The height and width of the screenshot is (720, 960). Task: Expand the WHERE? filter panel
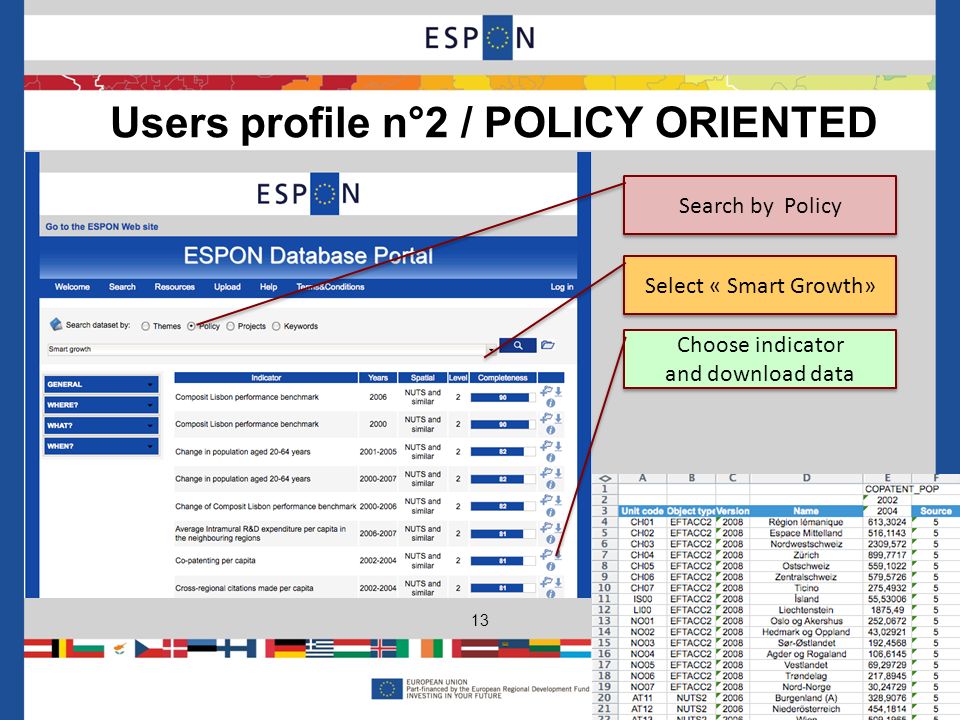coord(101,405)
